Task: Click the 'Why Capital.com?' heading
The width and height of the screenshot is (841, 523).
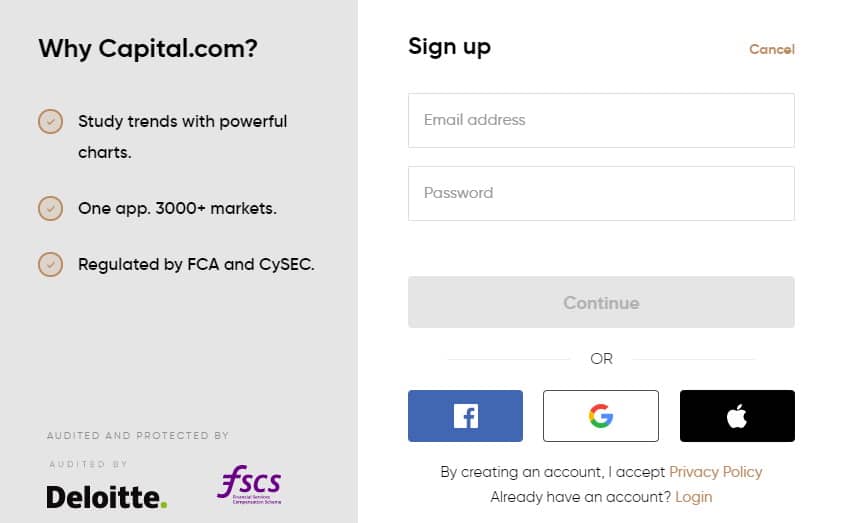Action: 148,49
